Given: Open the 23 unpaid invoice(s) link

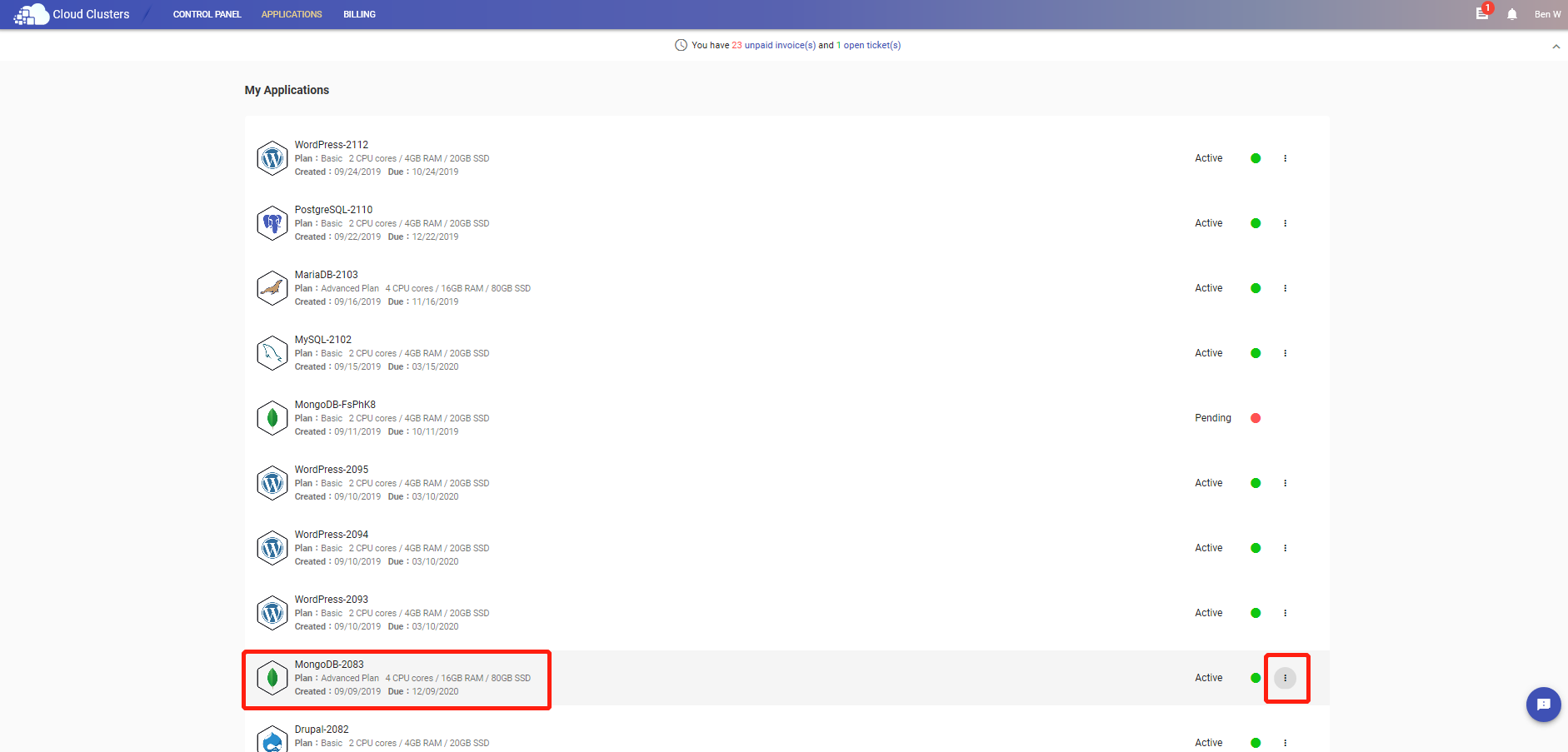Looking at the screenshot, I should pos(773,45).
